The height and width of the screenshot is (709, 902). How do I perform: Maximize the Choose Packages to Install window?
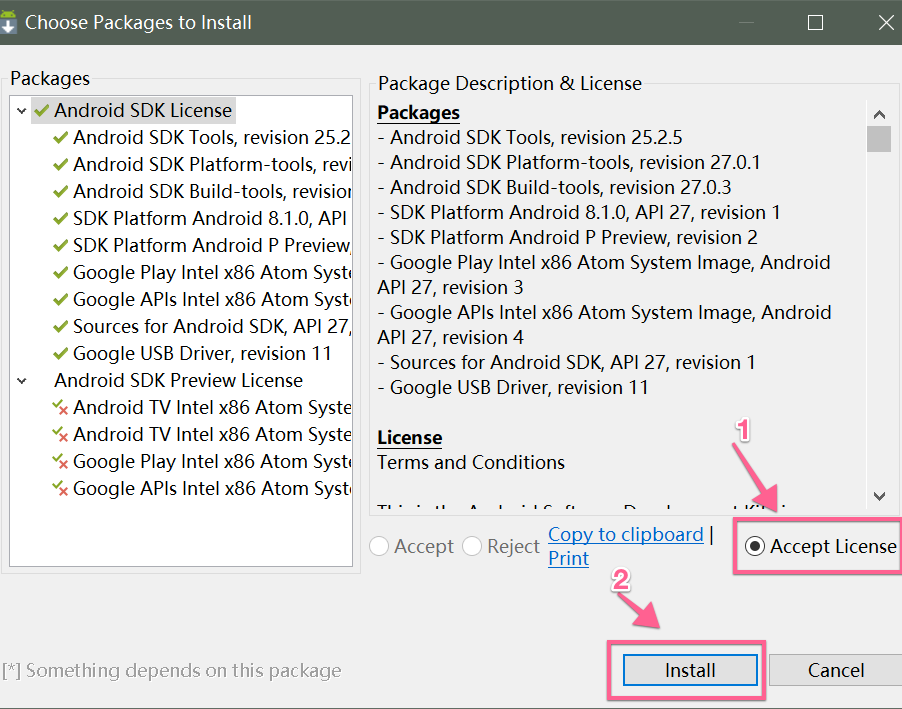[x=815, y=22]
